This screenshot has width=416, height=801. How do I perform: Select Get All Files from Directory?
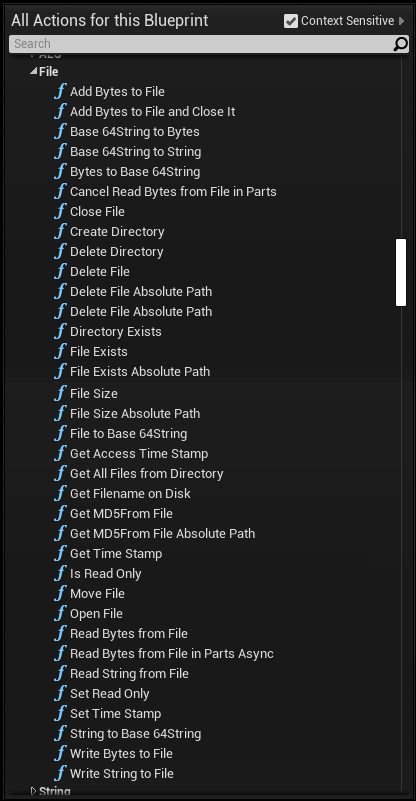pyautogui.click(x=147, y=474)
